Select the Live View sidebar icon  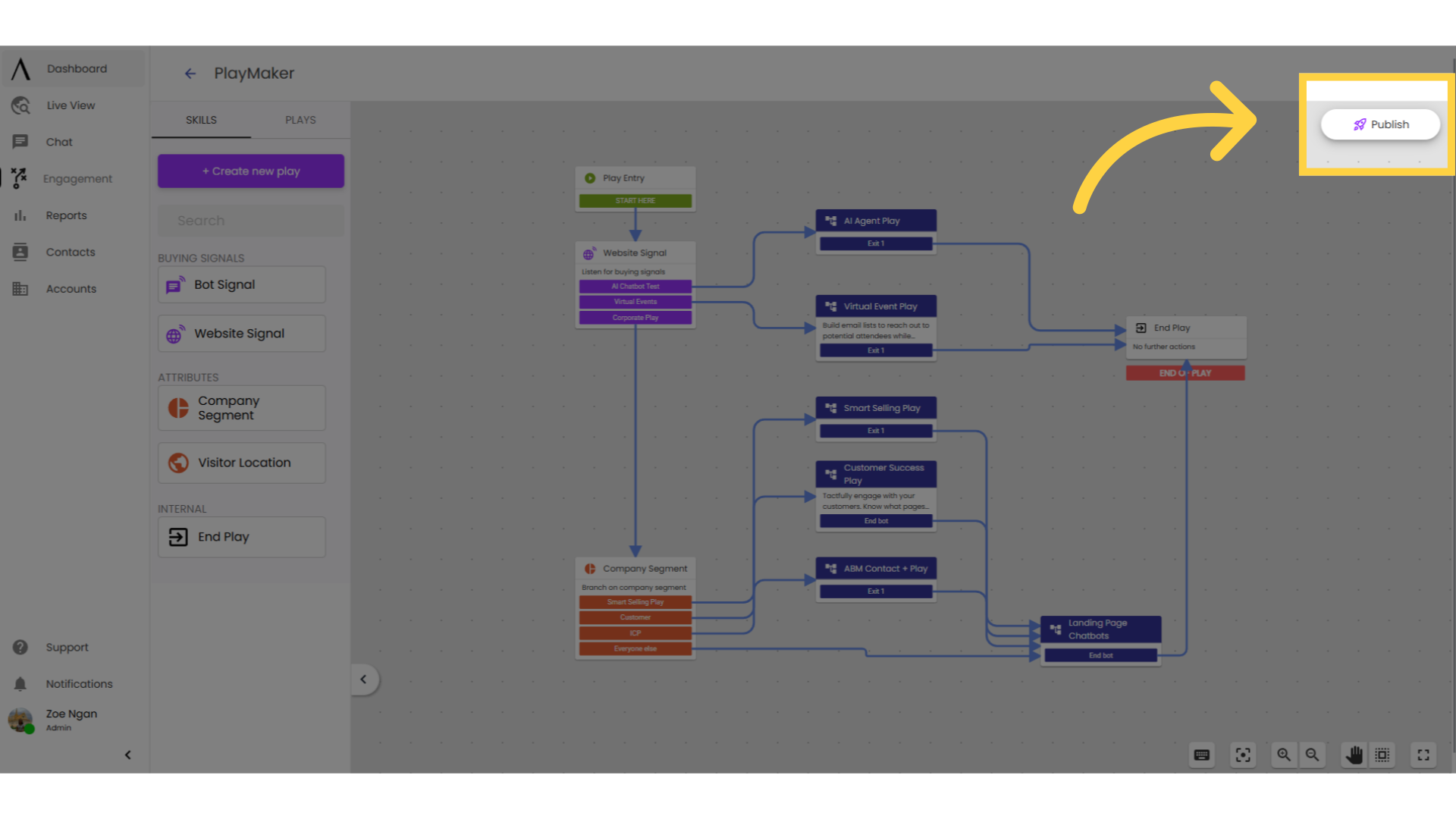point(18,105)
